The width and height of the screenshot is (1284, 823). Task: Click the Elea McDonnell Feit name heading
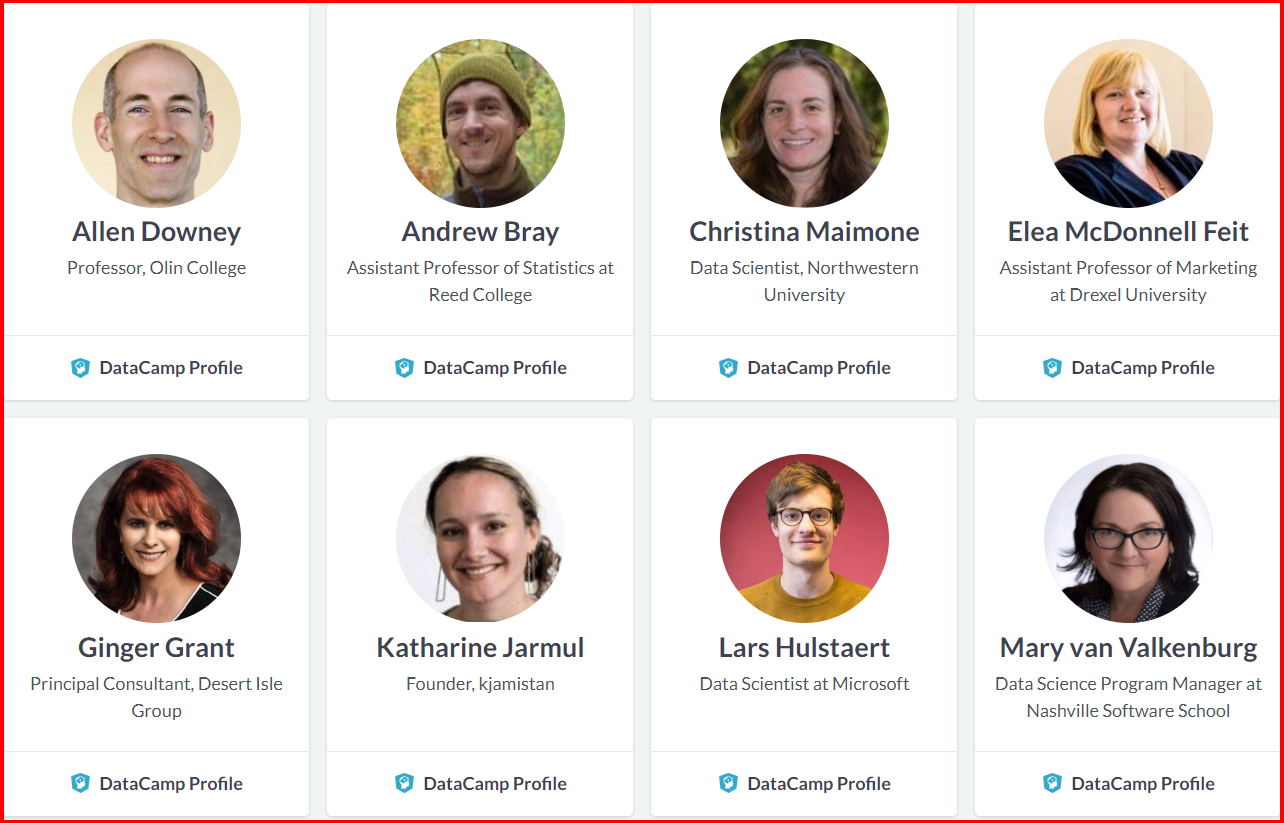click(x=1128, y=232)
